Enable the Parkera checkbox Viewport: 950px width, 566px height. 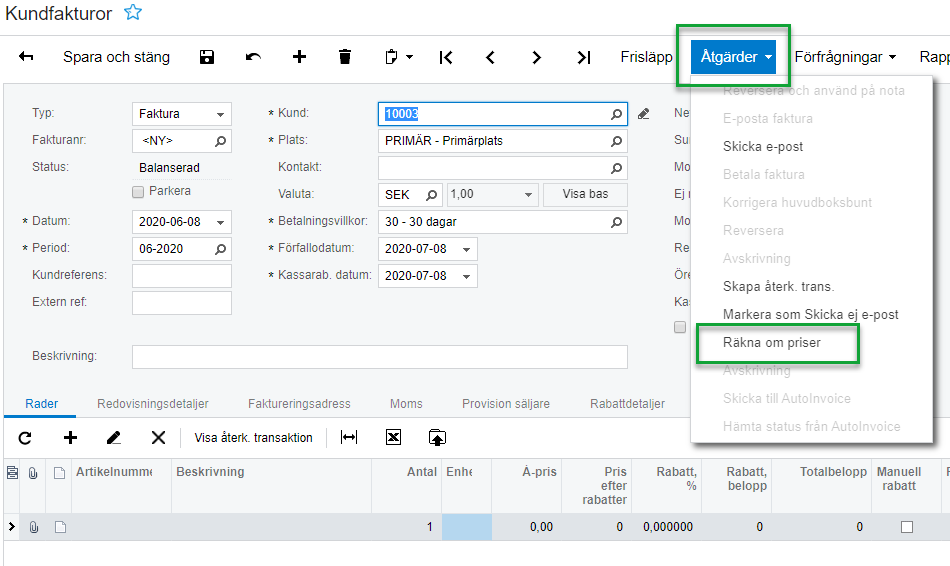tap(139, 191)
